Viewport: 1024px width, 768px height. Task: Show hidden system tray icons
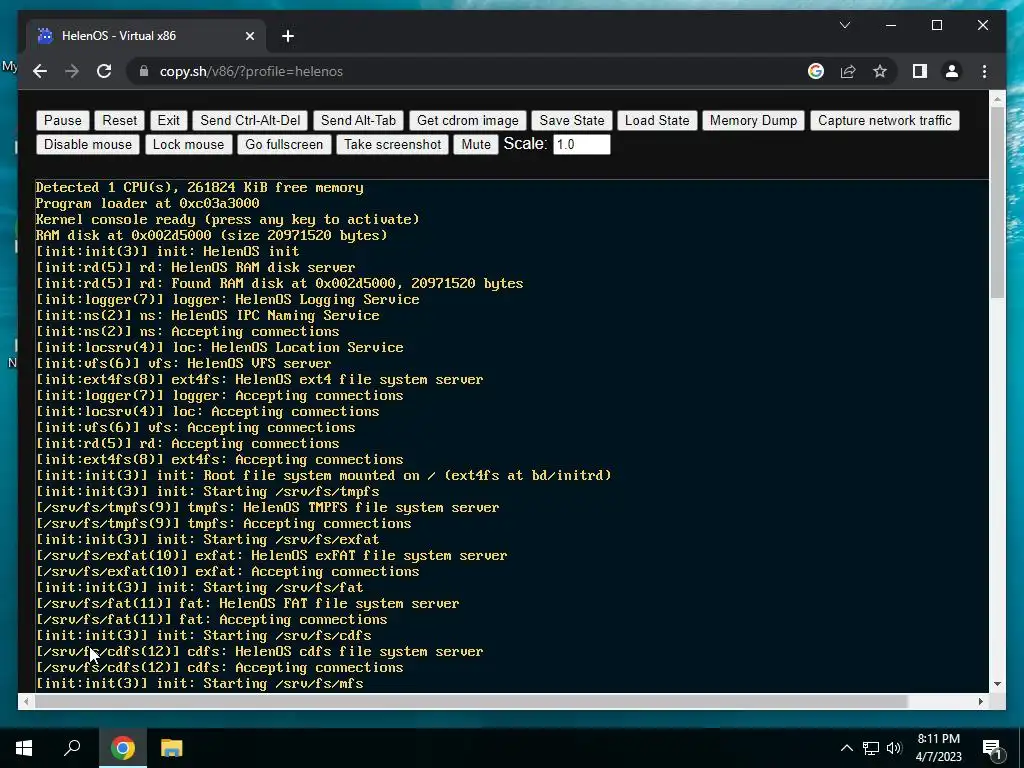(846, 748)
